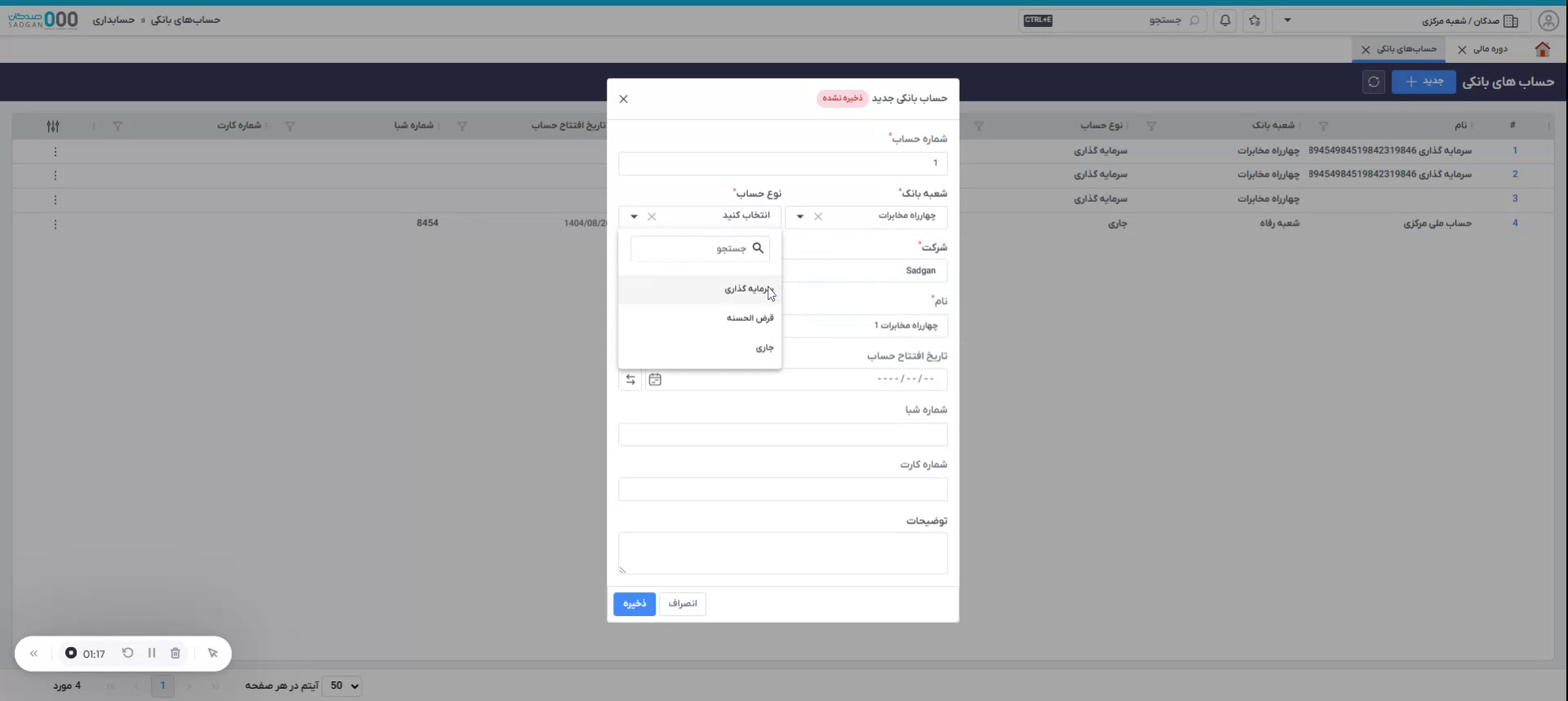
Task: Close the حساب‌های بانکی tab
Action: 1365,50
